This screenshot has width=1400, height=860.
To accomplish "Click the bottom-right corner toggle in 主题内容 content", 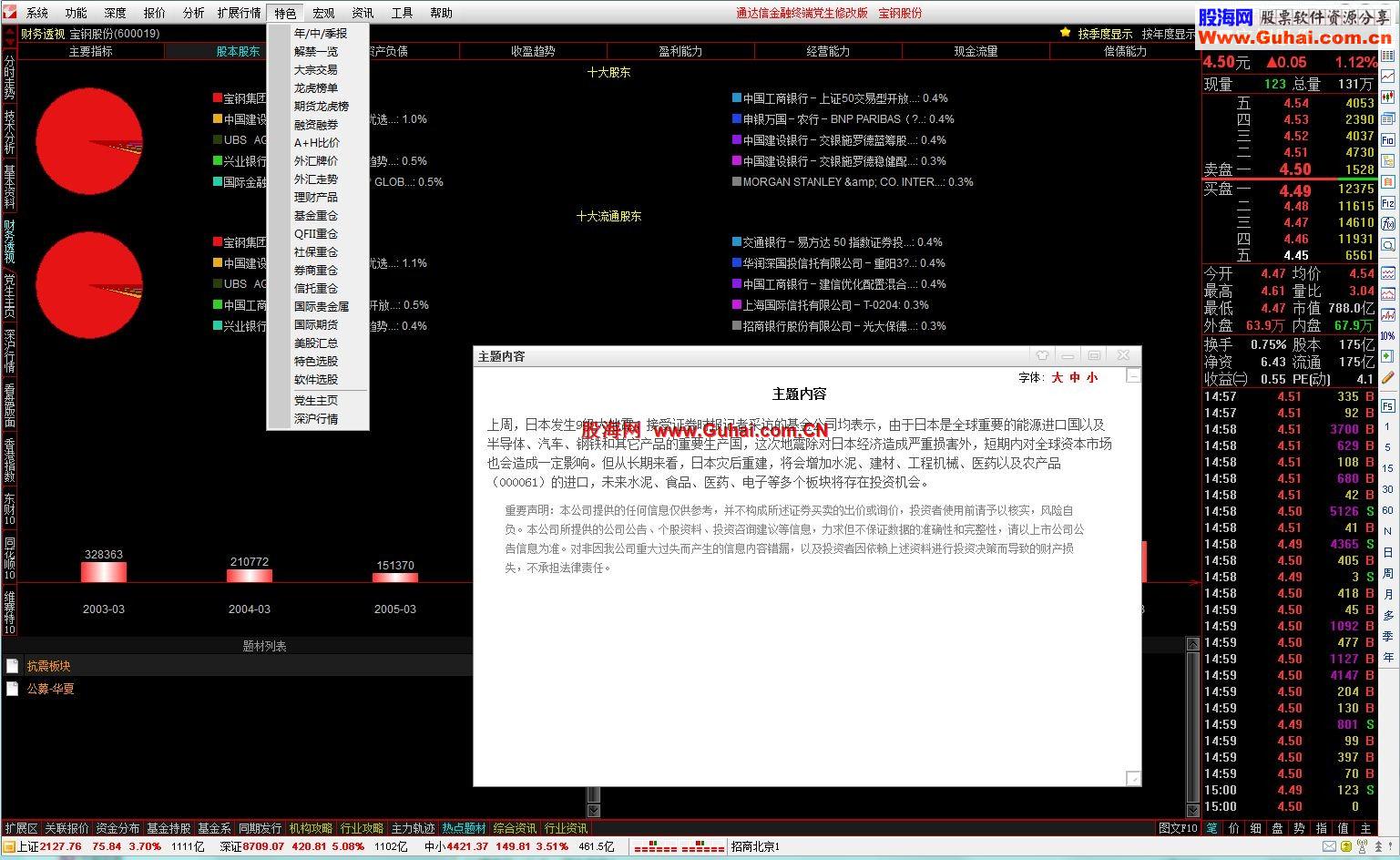I will (x=1133, y=778).
